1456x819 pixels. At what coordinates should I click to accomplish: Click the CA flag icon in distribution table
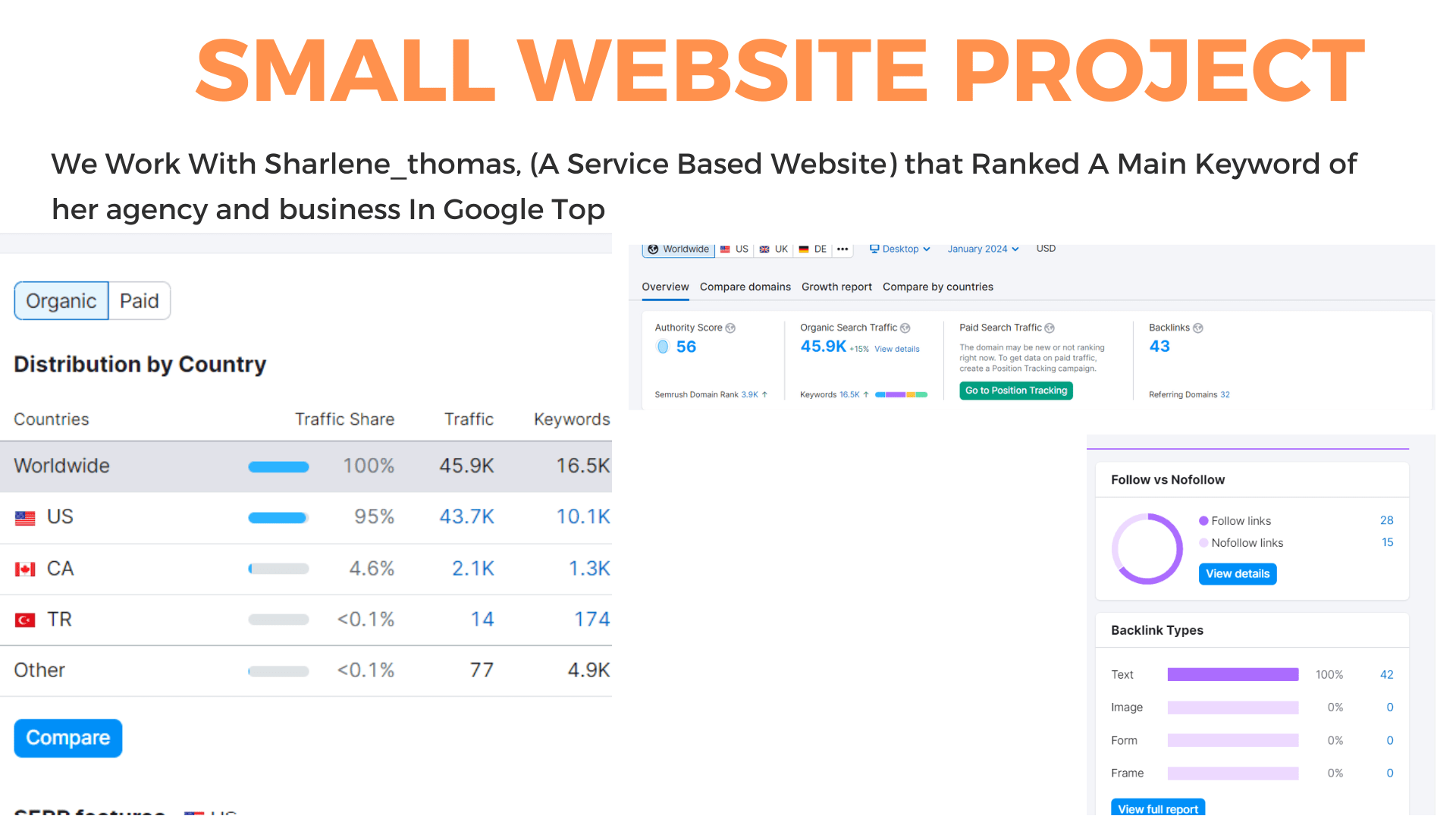23,568
